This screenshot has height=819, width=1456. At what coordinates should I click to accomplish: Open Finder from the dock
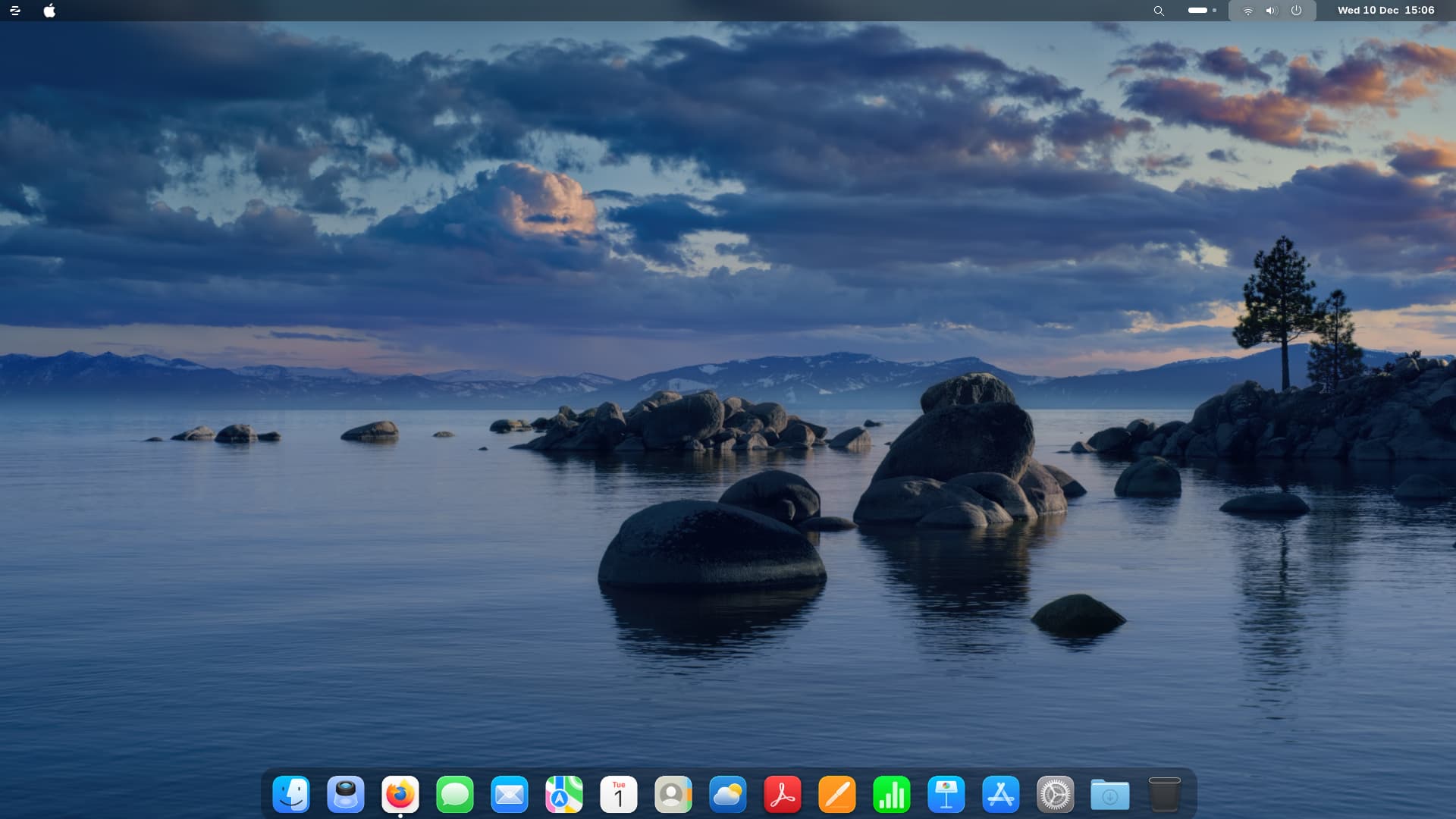pos(291,795)
